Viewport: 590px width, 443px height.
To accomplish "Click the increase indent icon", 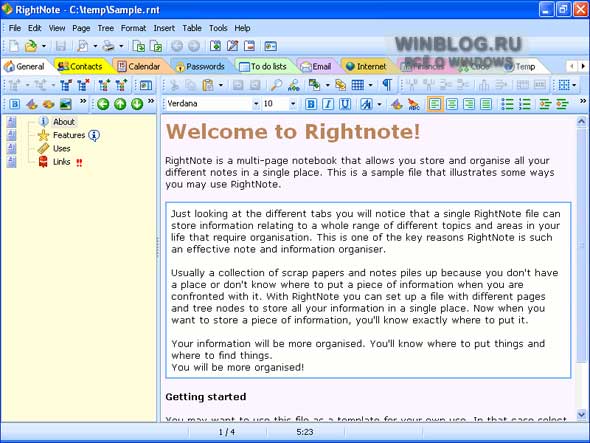I will pos(562,104).
